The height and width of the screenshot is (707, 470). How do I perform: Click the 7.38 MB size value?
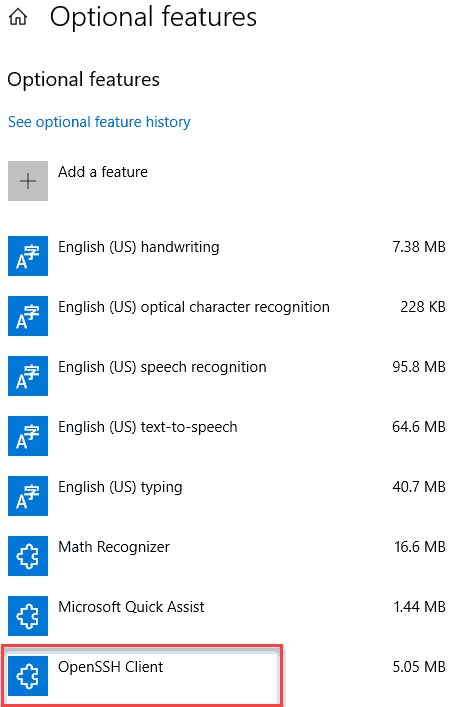click(419, 247)
